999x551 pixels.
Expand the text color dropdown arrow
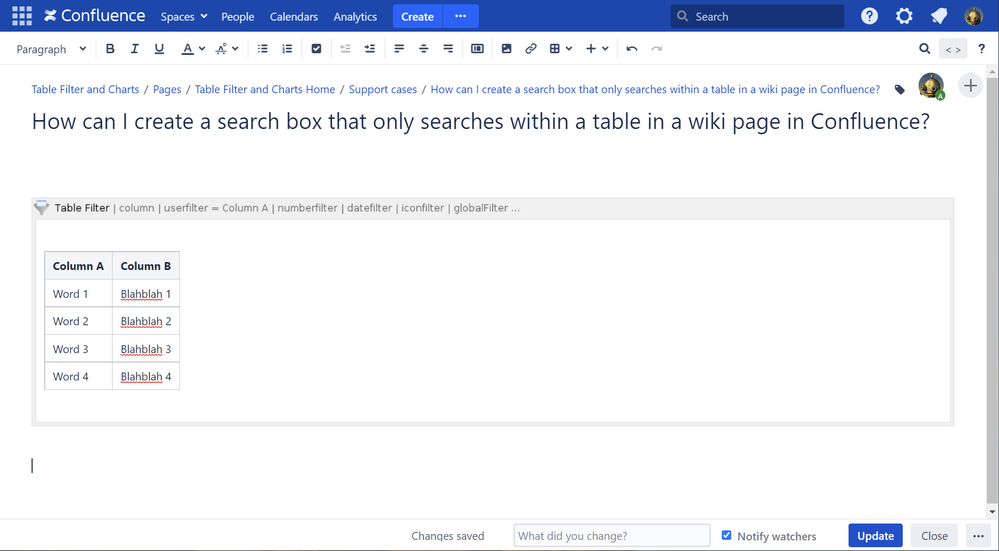pyautogui.click(x=202, y=48)
